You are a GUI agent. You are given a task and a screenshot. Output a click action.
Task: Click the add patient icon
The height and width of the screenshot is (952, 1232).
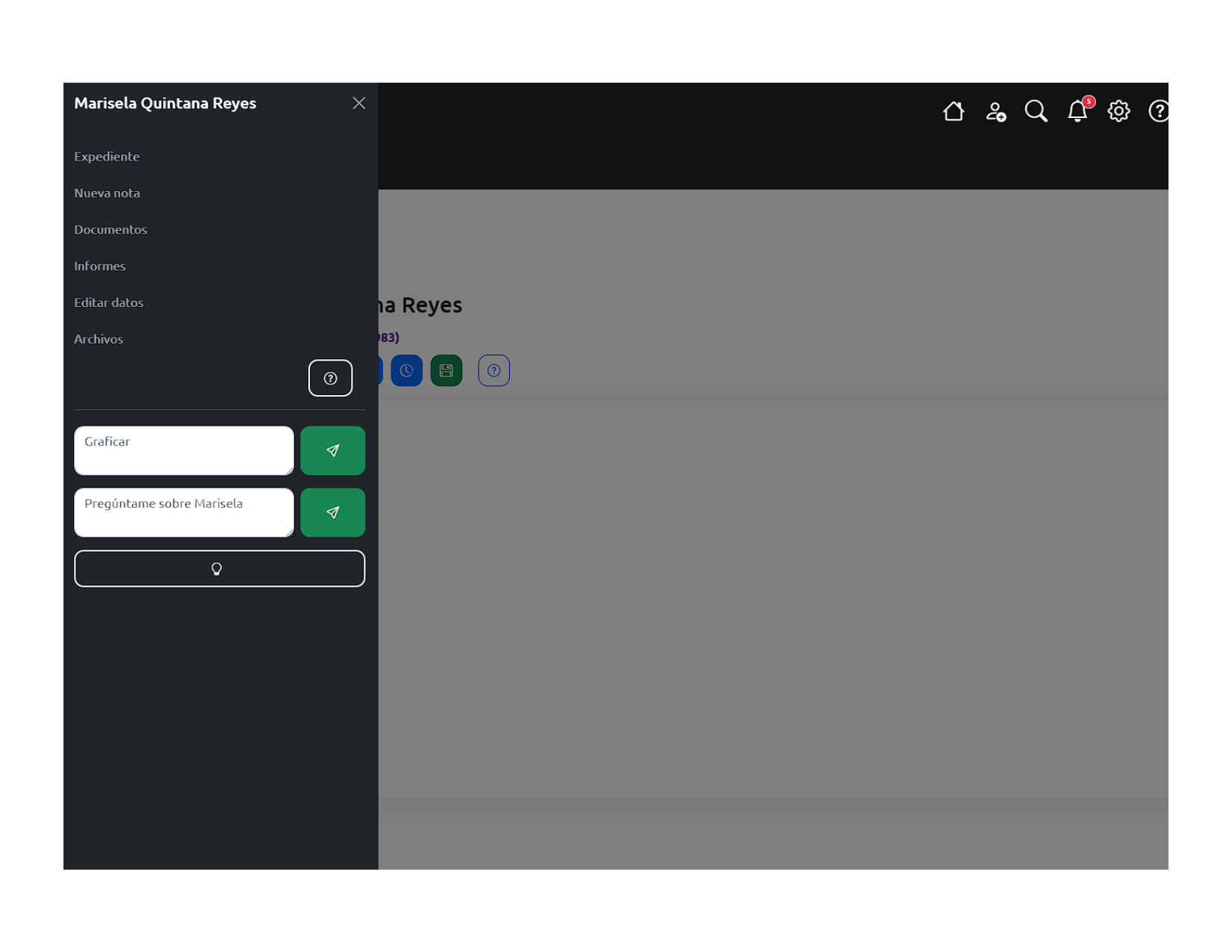995,111
